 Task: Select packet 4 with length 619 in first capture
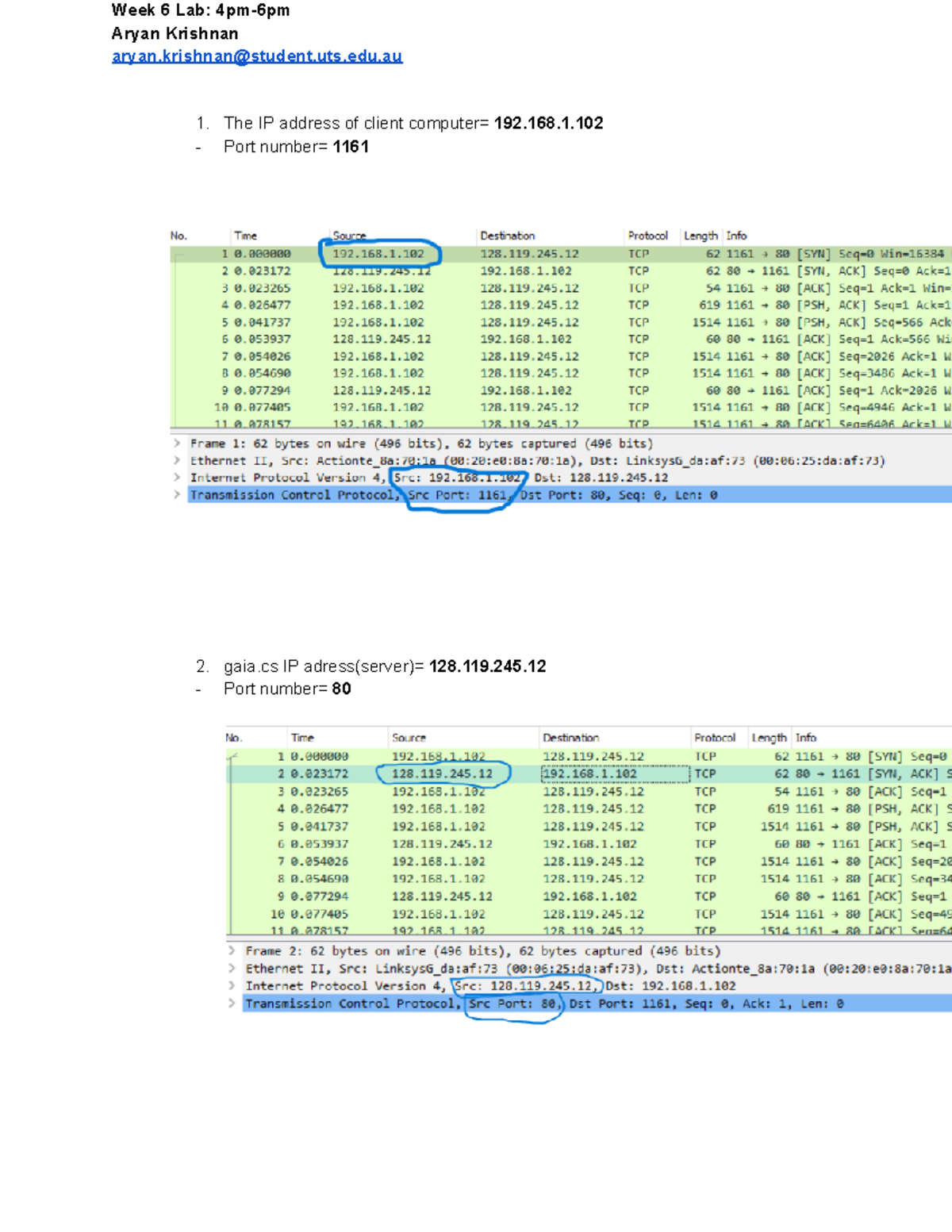coord(555,305)
